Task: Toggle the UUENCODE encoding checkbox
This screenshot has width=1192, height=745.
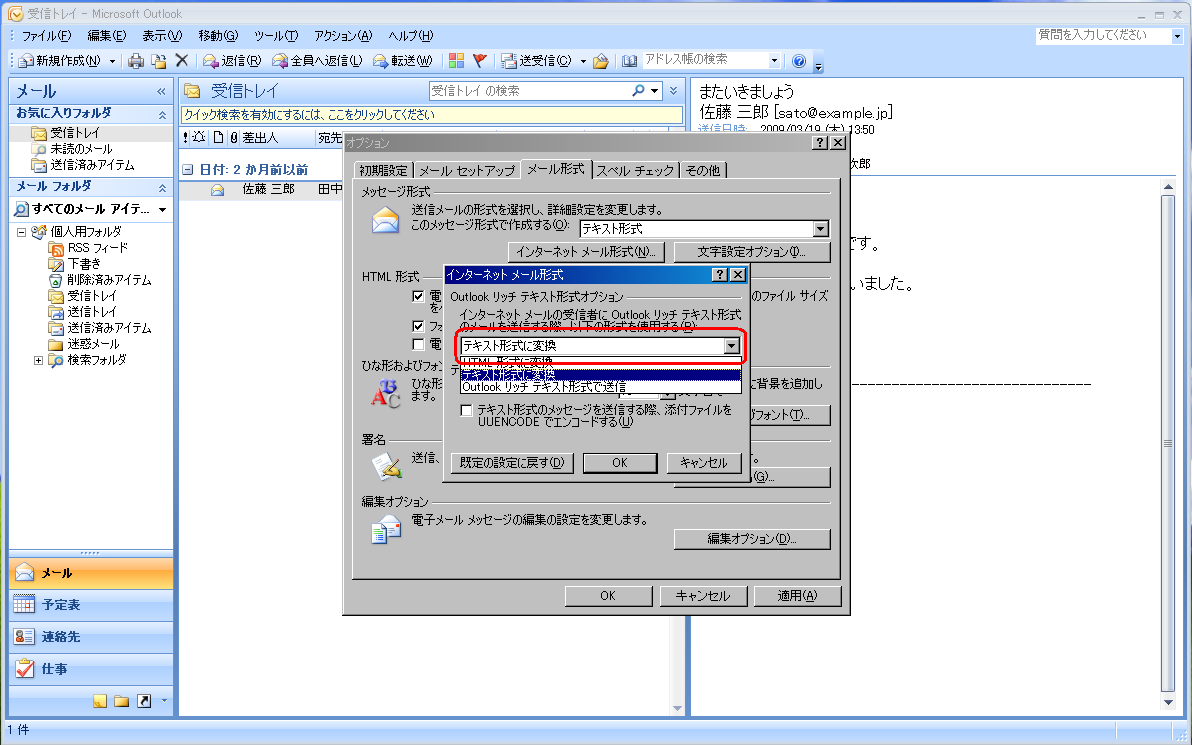Action: [467, 411]
